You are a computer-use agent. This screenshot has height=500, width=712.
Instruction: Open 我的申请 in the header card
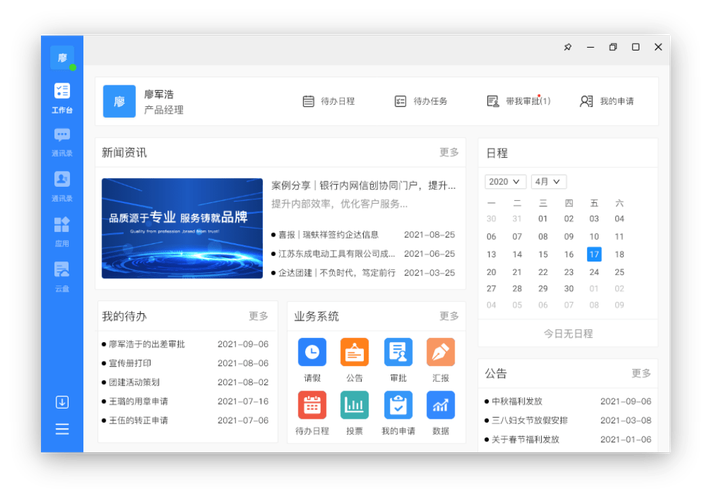pos(607,101)
